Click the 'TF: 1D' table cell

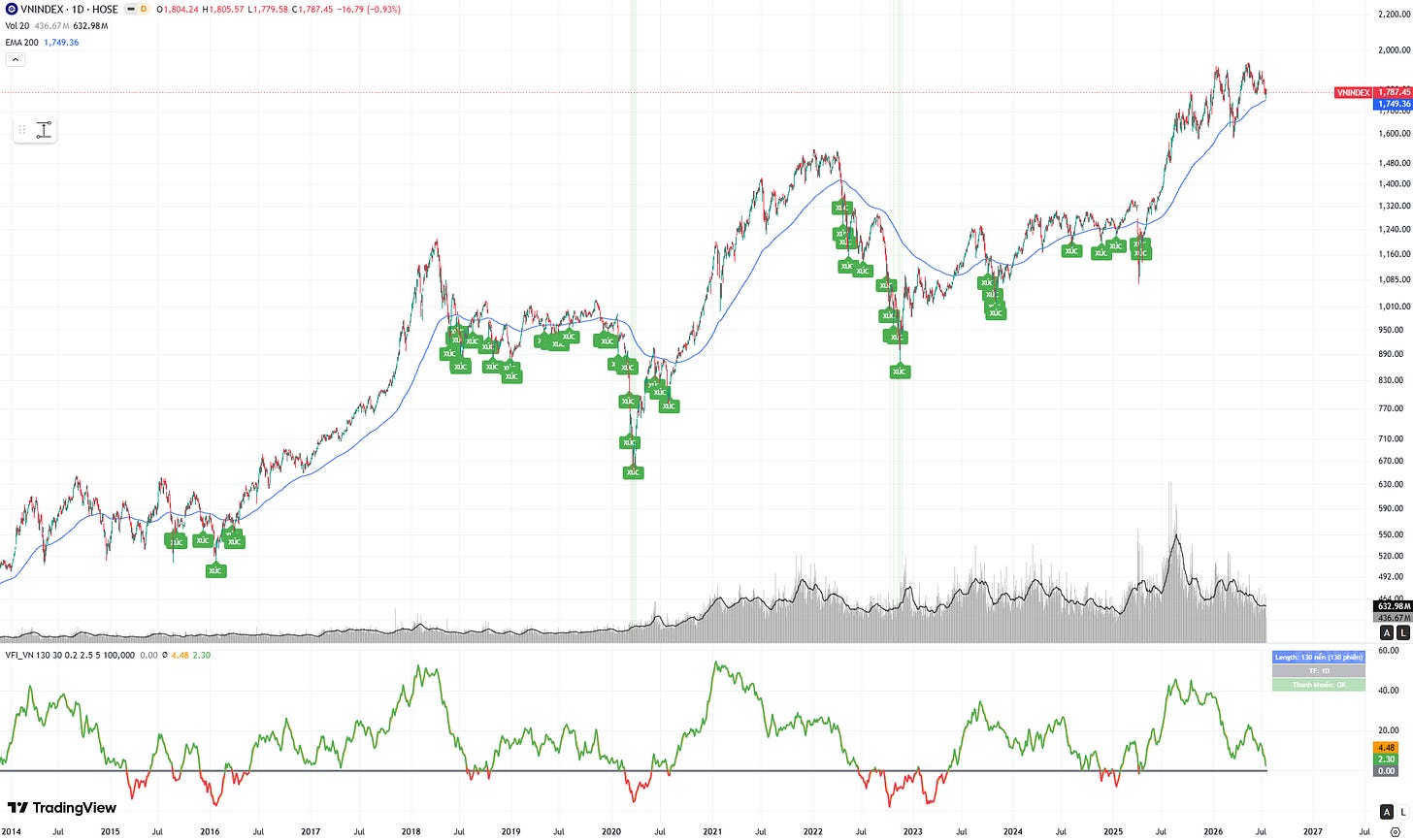(x=1318, y=670)
